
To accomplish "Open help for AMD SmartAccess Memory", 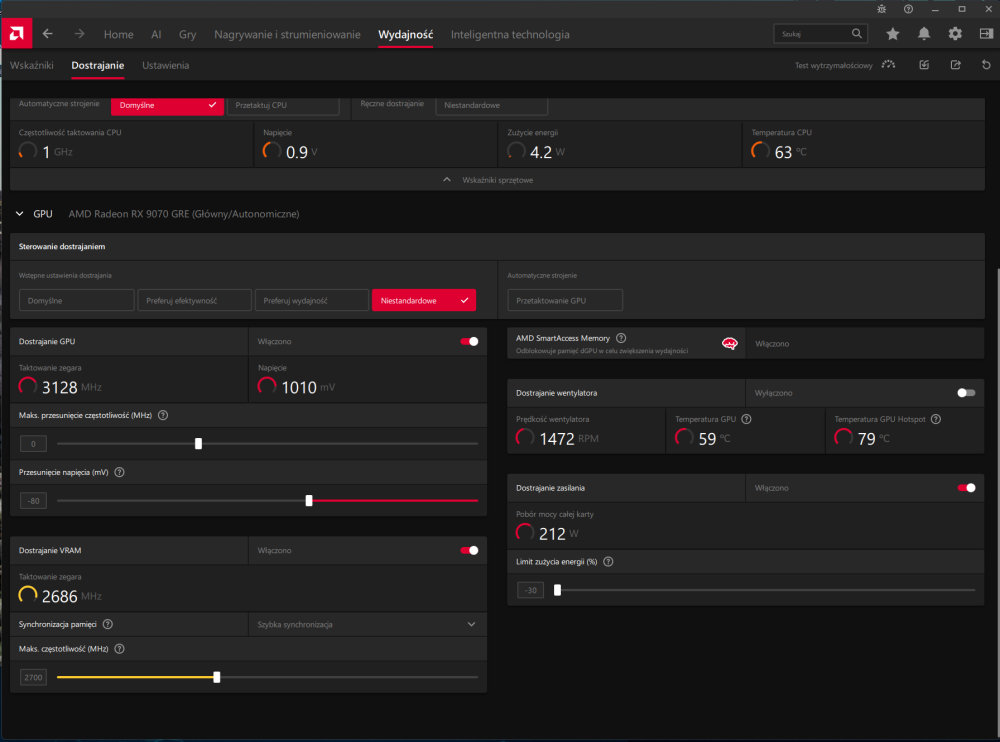I will [x=621, y=338].
